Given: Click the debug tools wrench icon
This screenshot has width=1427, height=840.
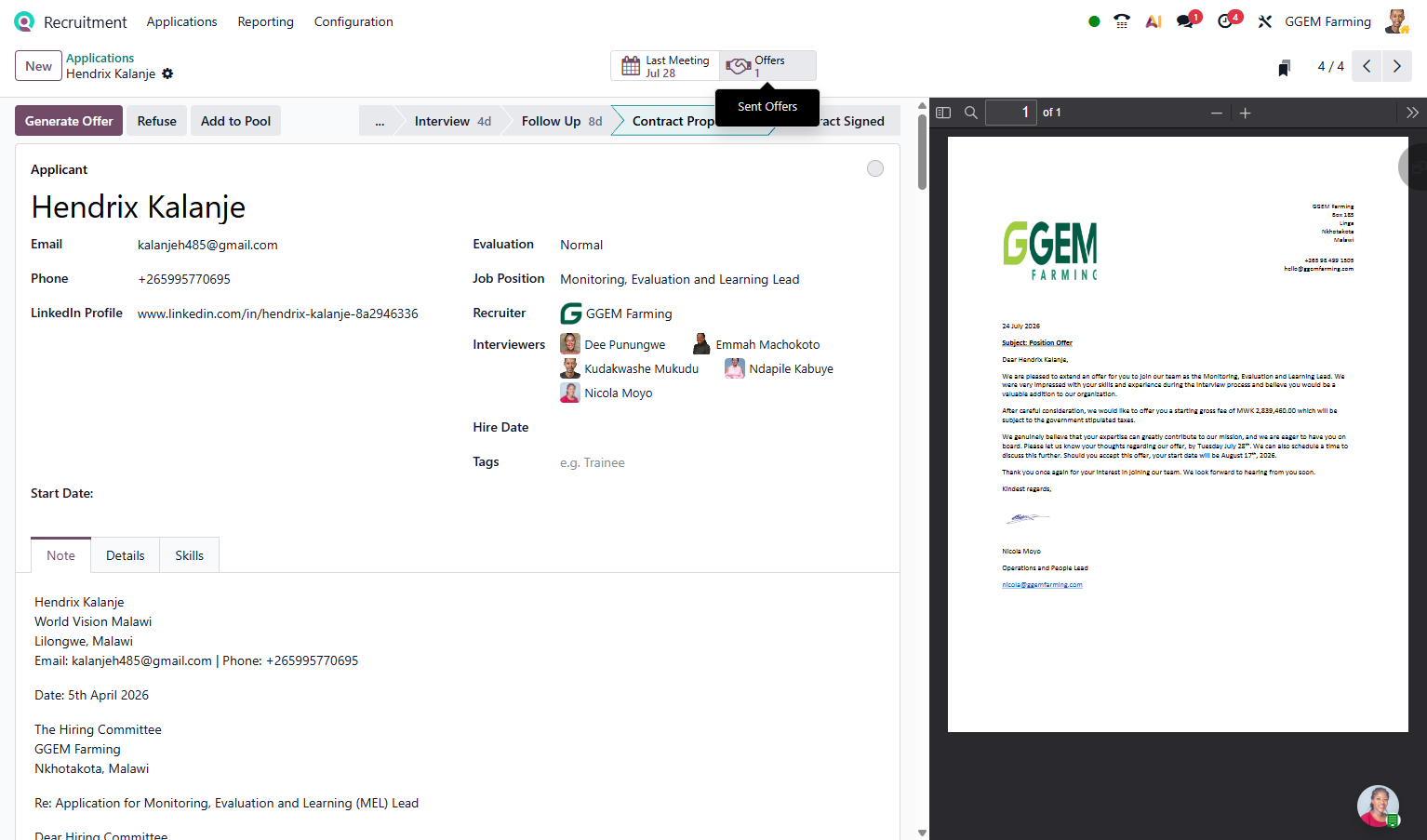Looking at the screenshot, I should pyautogui.click(x=1265, y=21).
